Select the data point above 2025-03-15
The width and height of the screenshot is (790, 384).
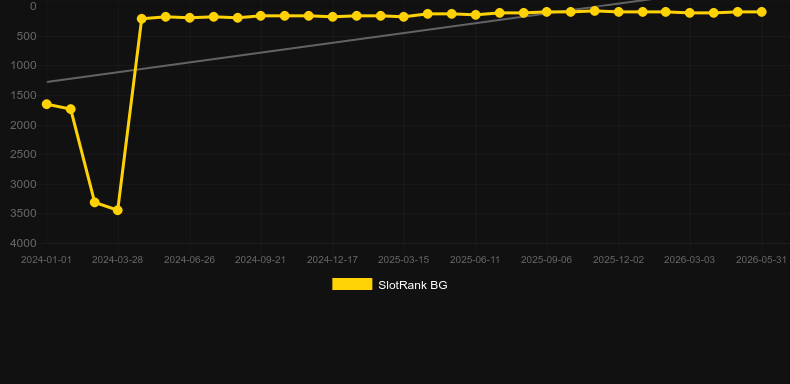[x=404, y=17]
